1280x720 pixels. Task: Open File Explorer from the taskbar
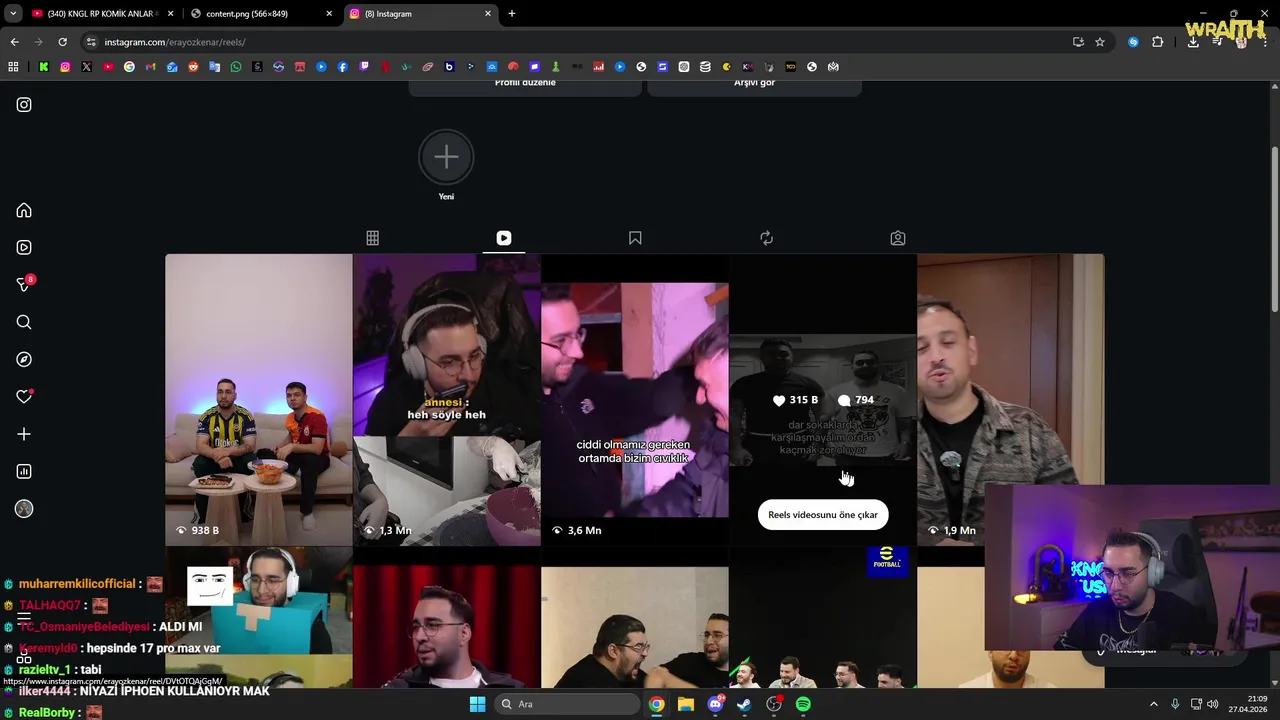[686, 704]
